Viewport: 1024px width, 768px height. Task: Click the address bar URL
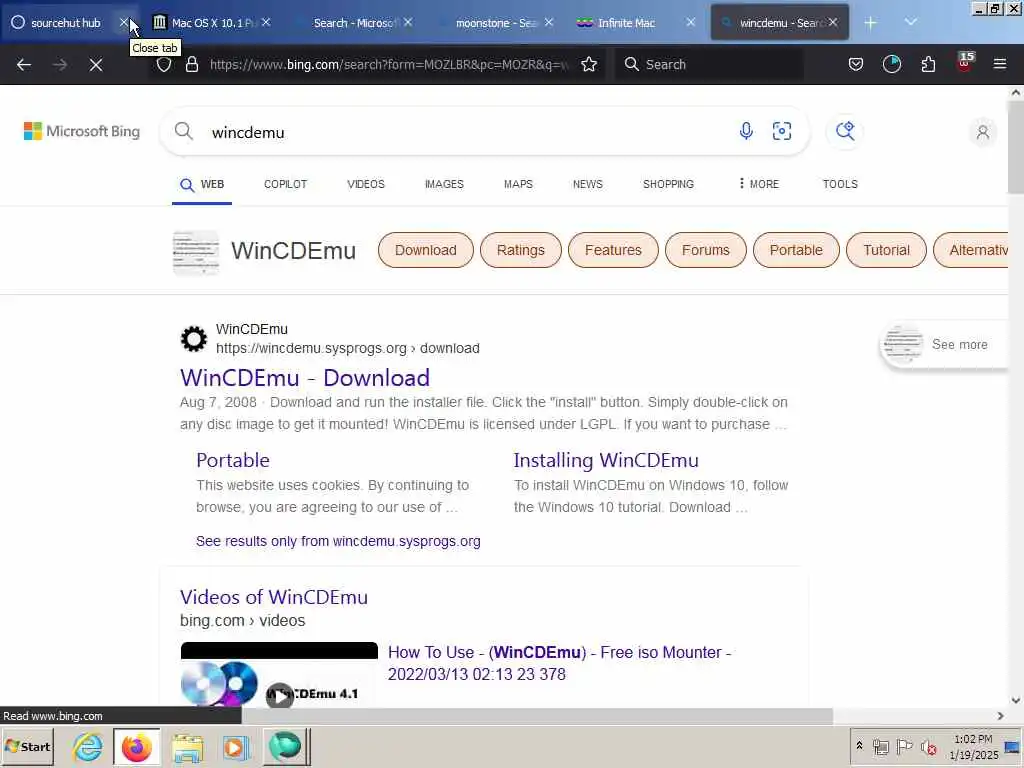pyautogui.click(x=389, y=64)
